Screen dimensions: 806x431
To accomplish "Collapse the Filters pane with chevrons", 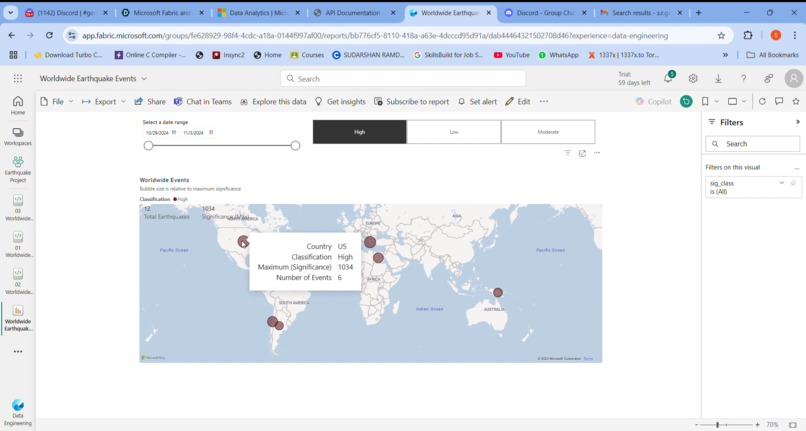I will tap(797, 122).
